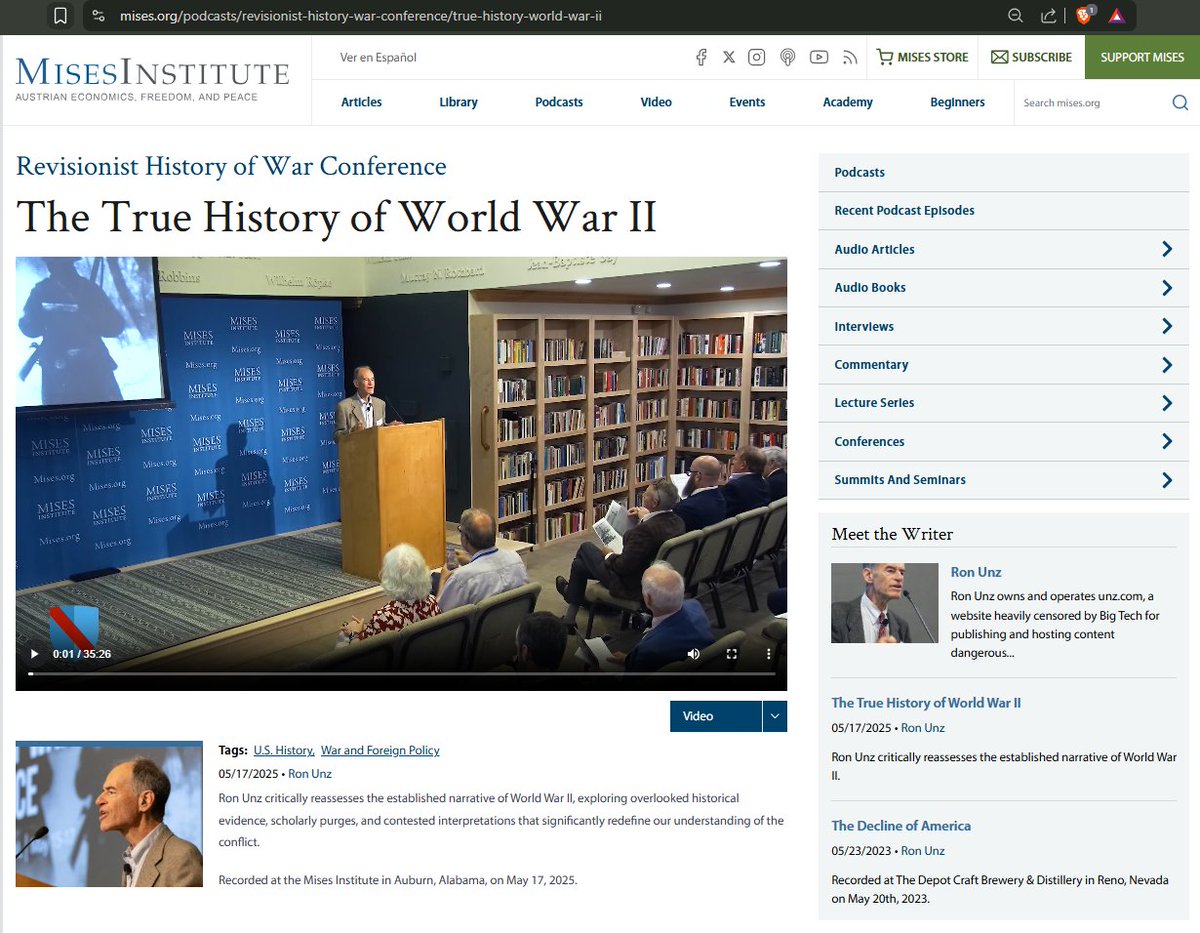Click the browser bookmark icon
Screen dimensions: 1200x933
[x=61, y=15]
